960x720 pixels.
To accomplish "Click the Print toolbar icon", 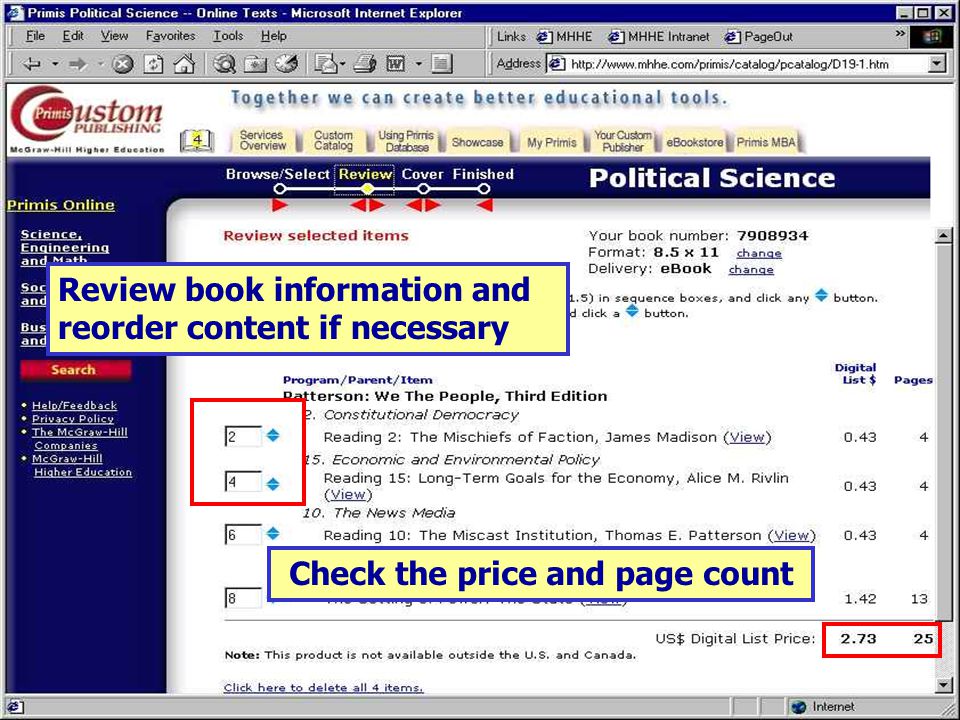I will (x=365, y=64).
